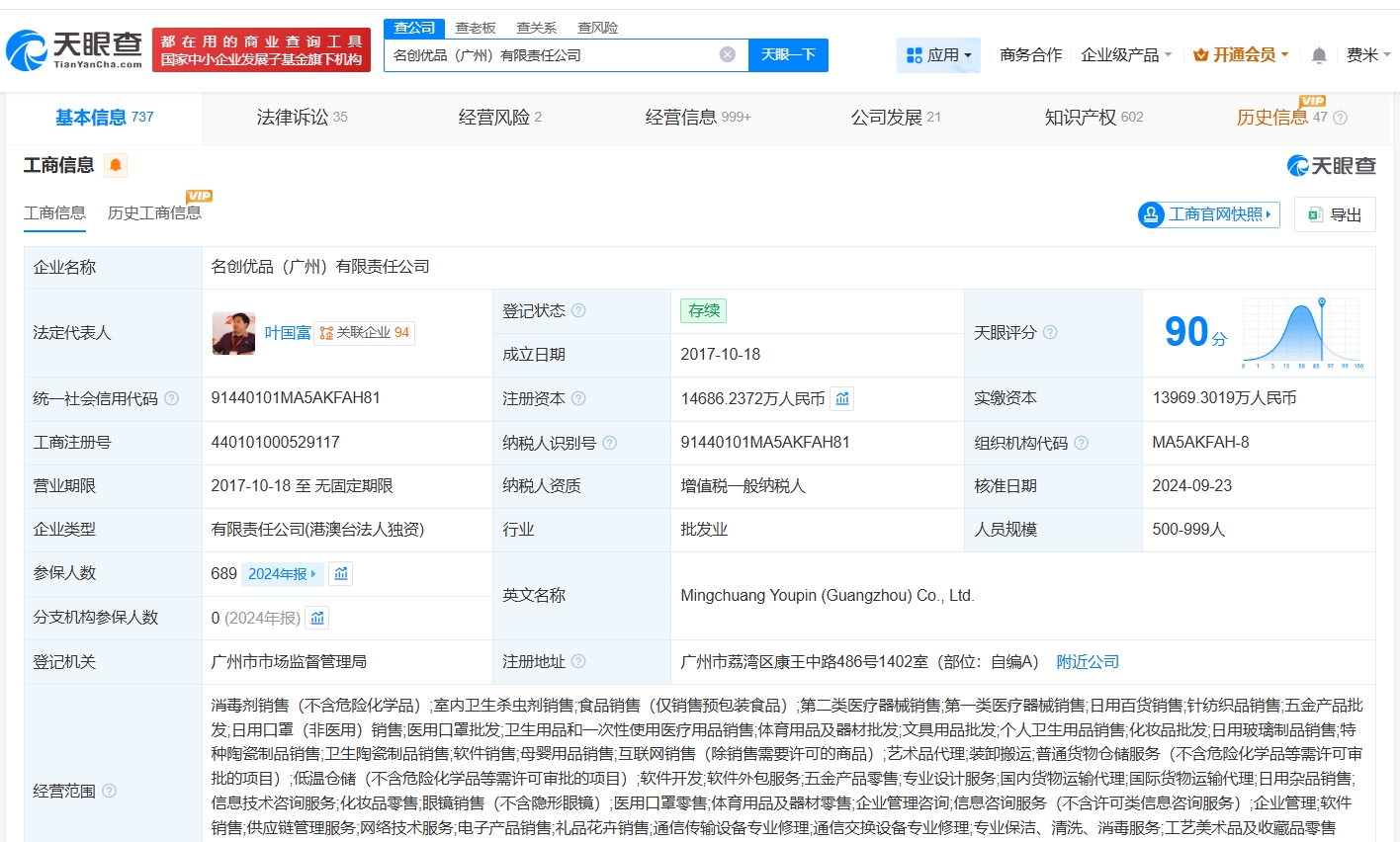Click the 天眼一下 search button
This screenshot has width=1400, height=842.
788,55
